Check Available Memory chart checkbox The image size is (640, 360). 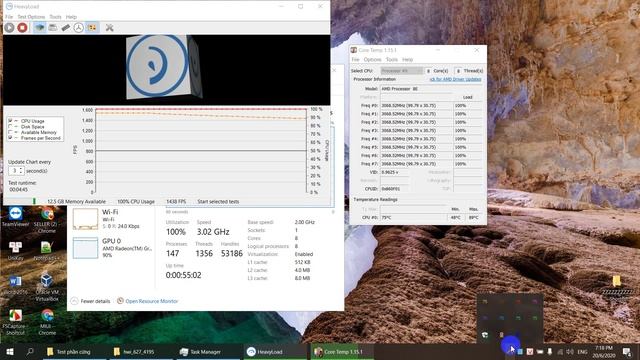10,133
